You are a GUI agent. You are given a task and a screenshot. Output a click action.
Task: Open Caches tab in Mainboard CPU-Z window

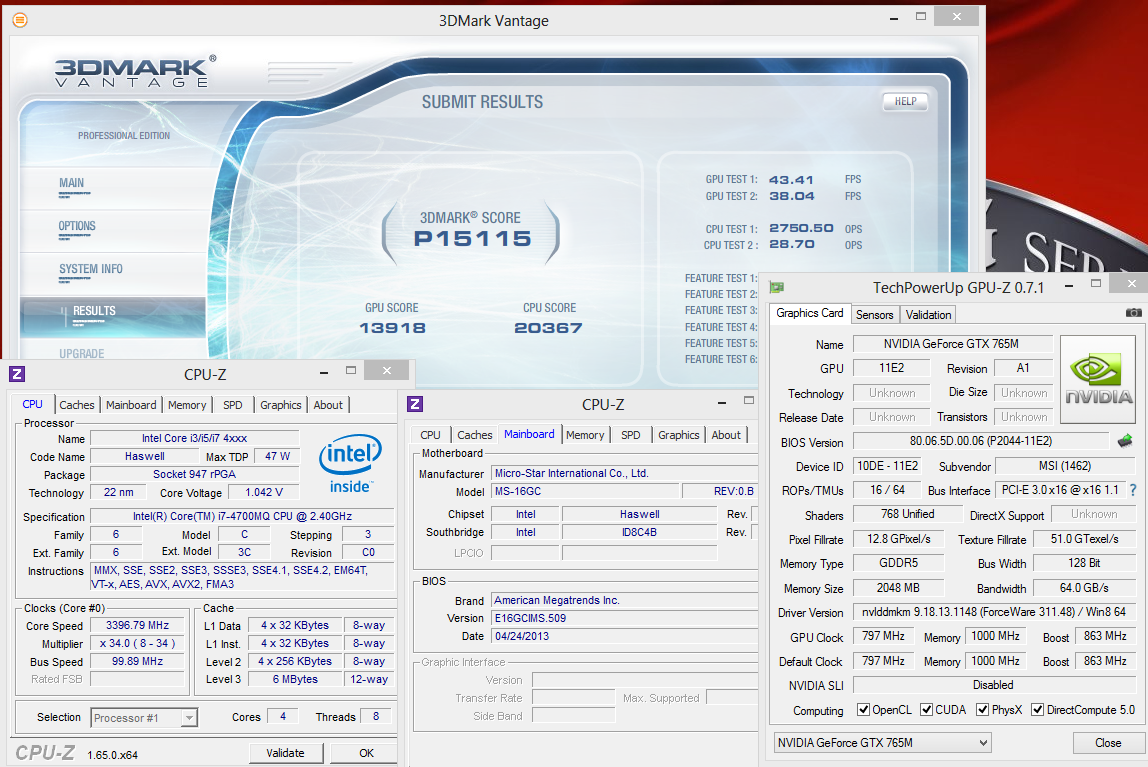click(474, 435)
